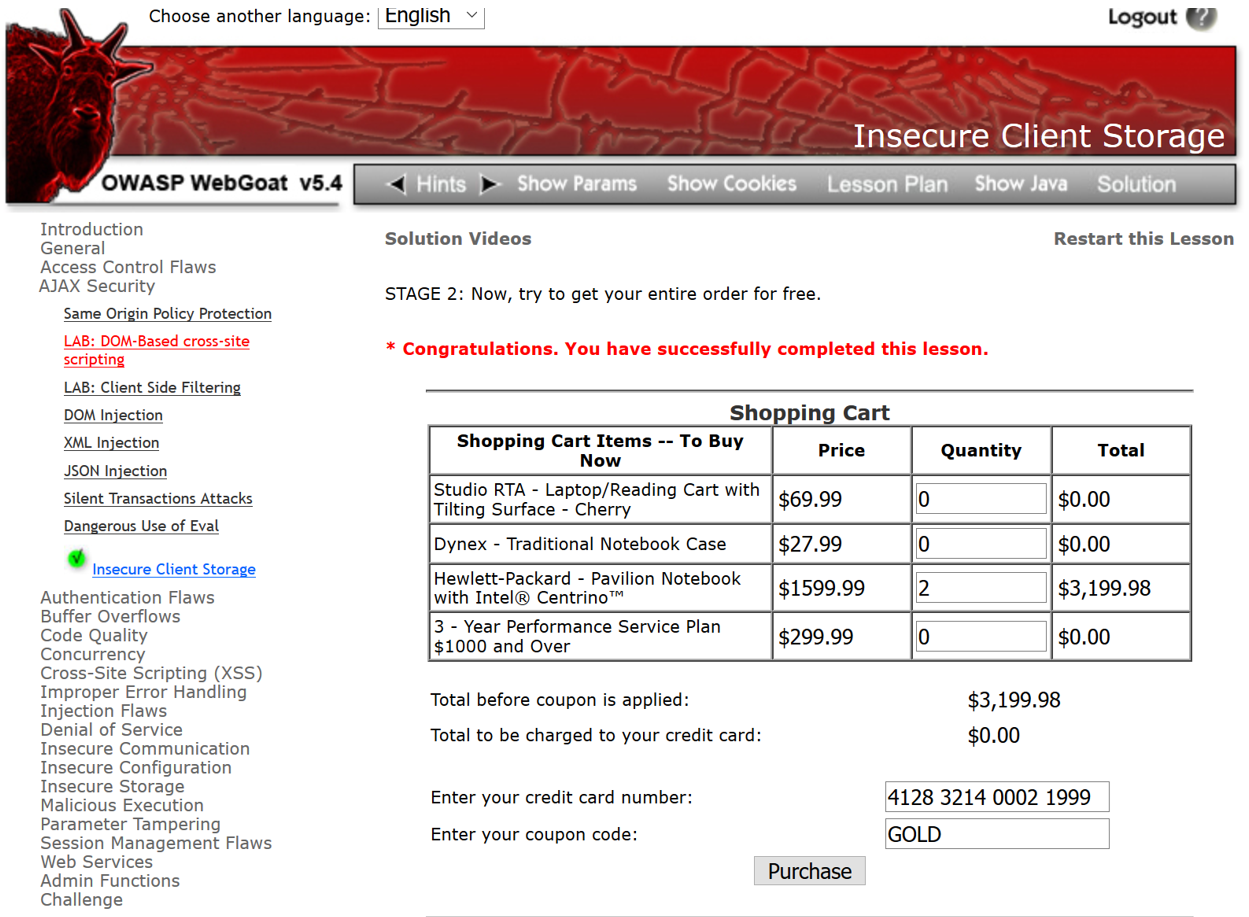Viewport: 1249px width, 917px height.
Task: Expand the General category
Action: click(73, 248)
